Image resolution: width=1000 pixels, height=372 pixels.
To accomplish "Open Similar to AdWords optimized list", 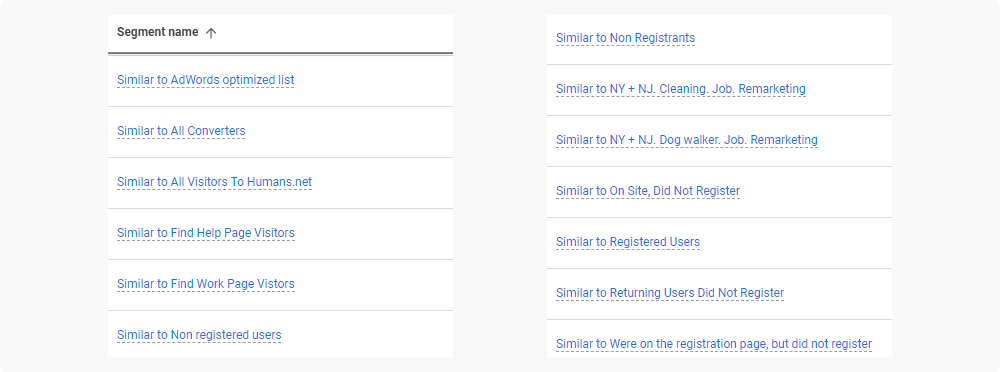I will click(x=205, y=80).
